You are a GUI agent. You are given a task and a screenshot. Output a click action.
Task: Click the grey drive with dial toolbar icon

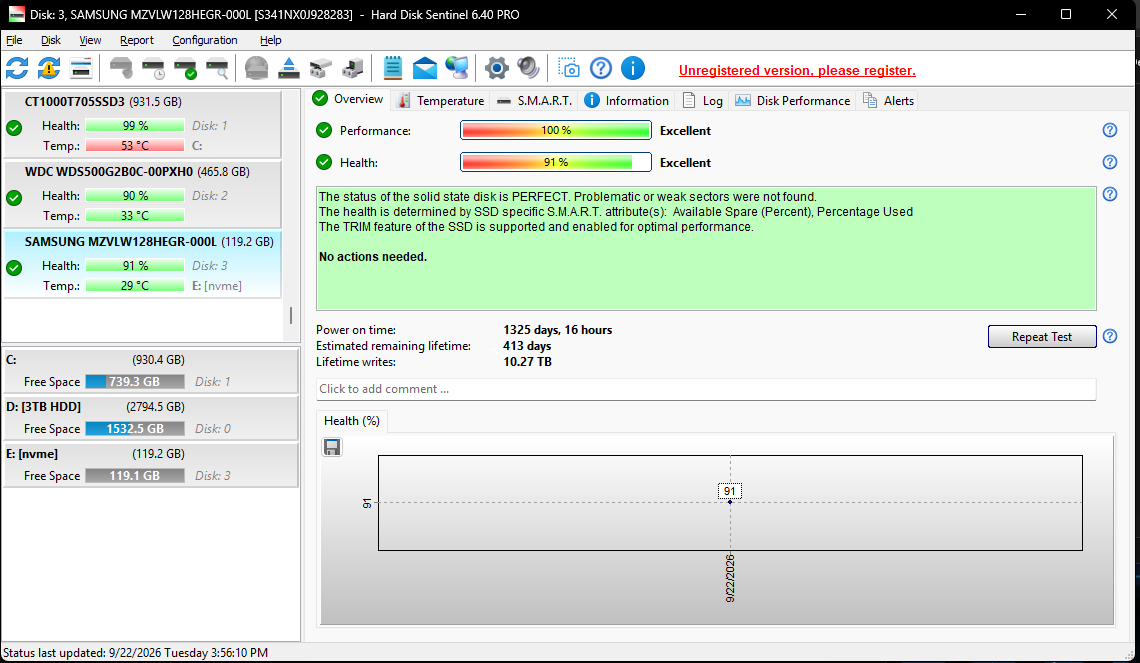[121, 68]
